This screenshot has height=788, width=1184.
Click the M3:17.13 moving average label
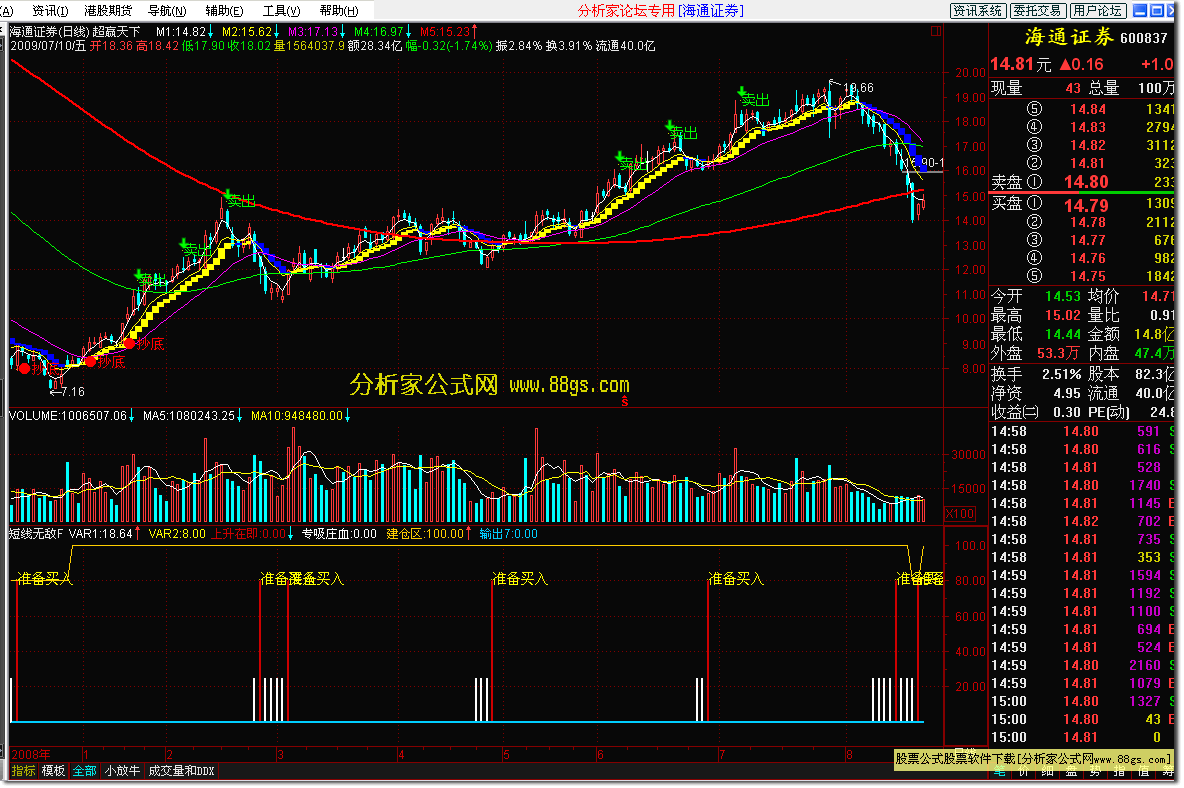coord(313,32)
